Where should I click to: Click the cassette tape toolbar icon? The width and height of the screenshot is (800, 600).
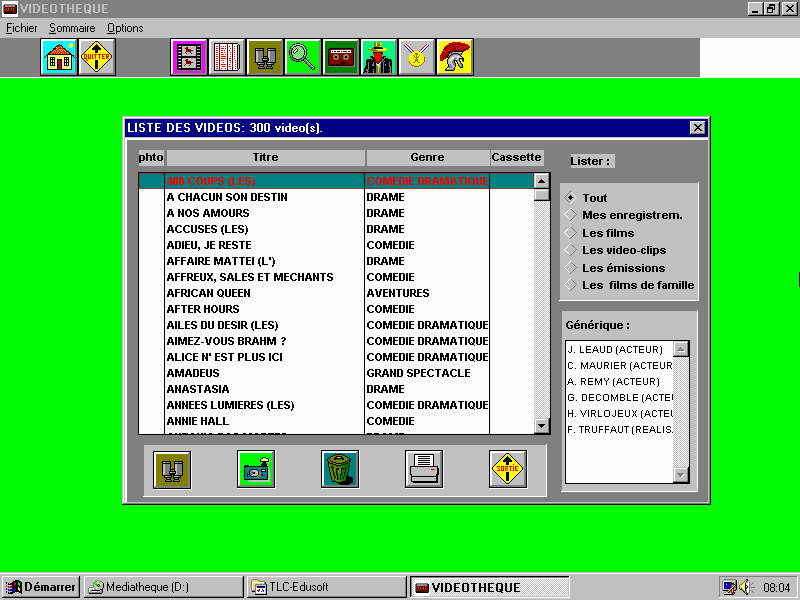click(x=340, y=58)
